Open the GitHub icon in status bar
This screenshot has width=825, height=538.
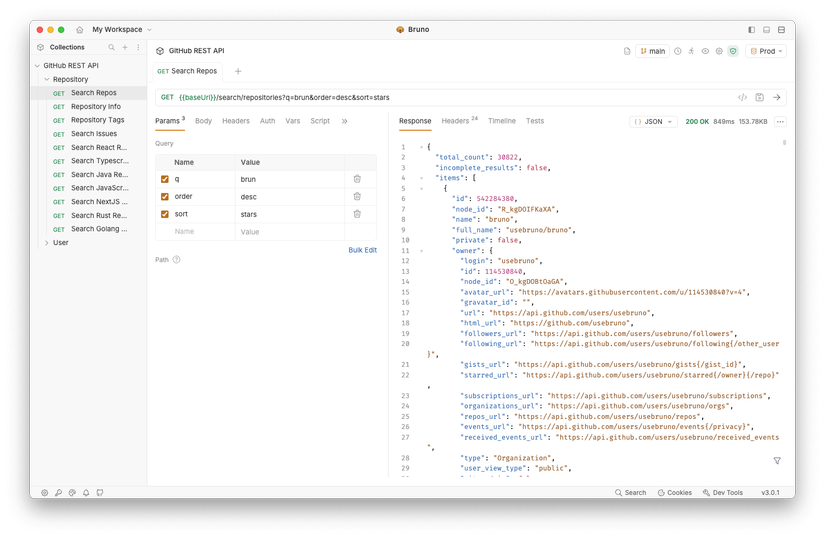point(100,493)
